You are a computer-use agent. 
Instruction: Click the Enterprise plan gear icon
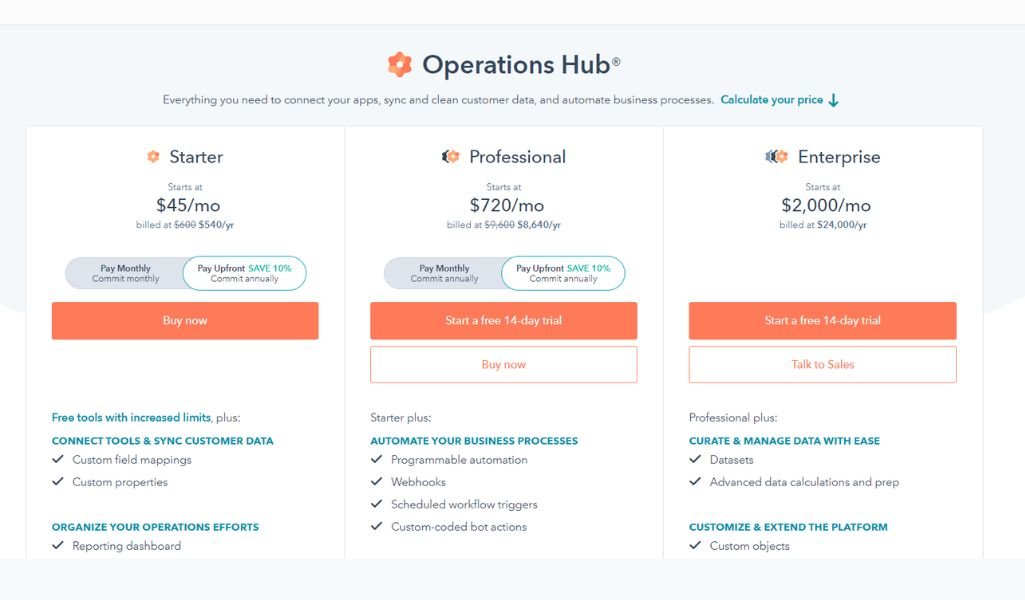point(776,157)
